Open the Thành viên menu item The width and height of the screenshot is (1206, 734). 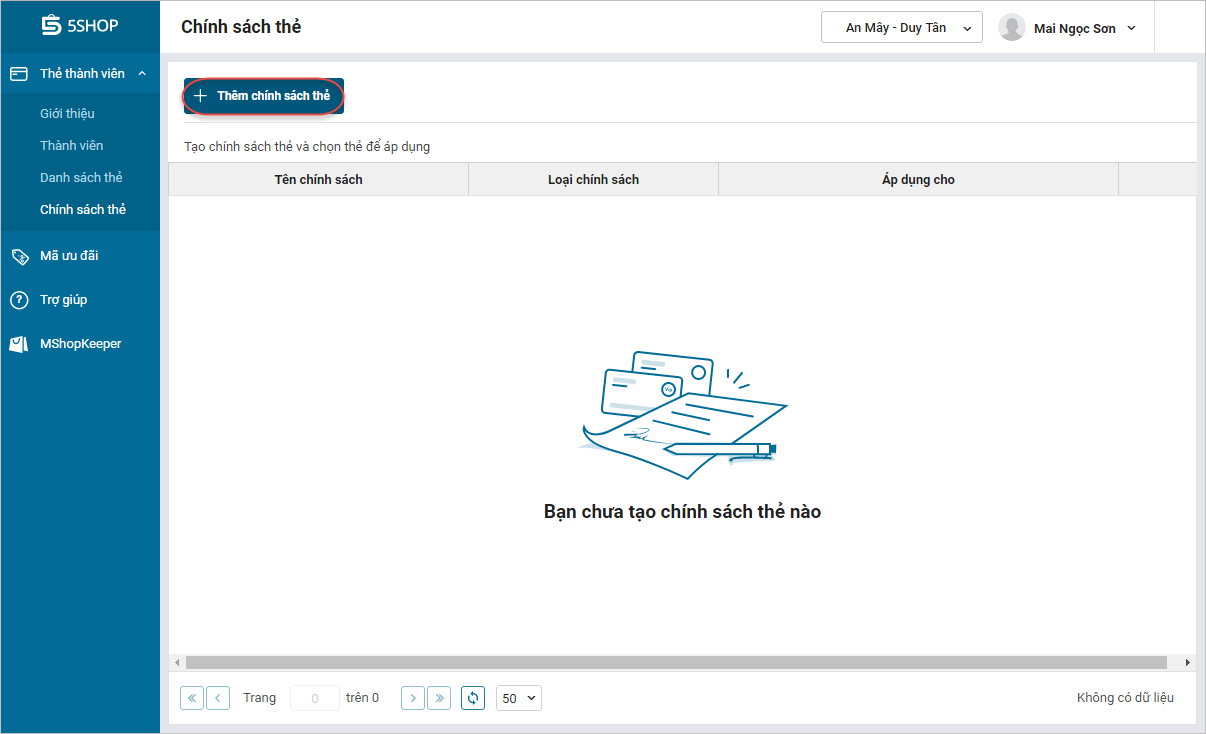pos(71,146)
